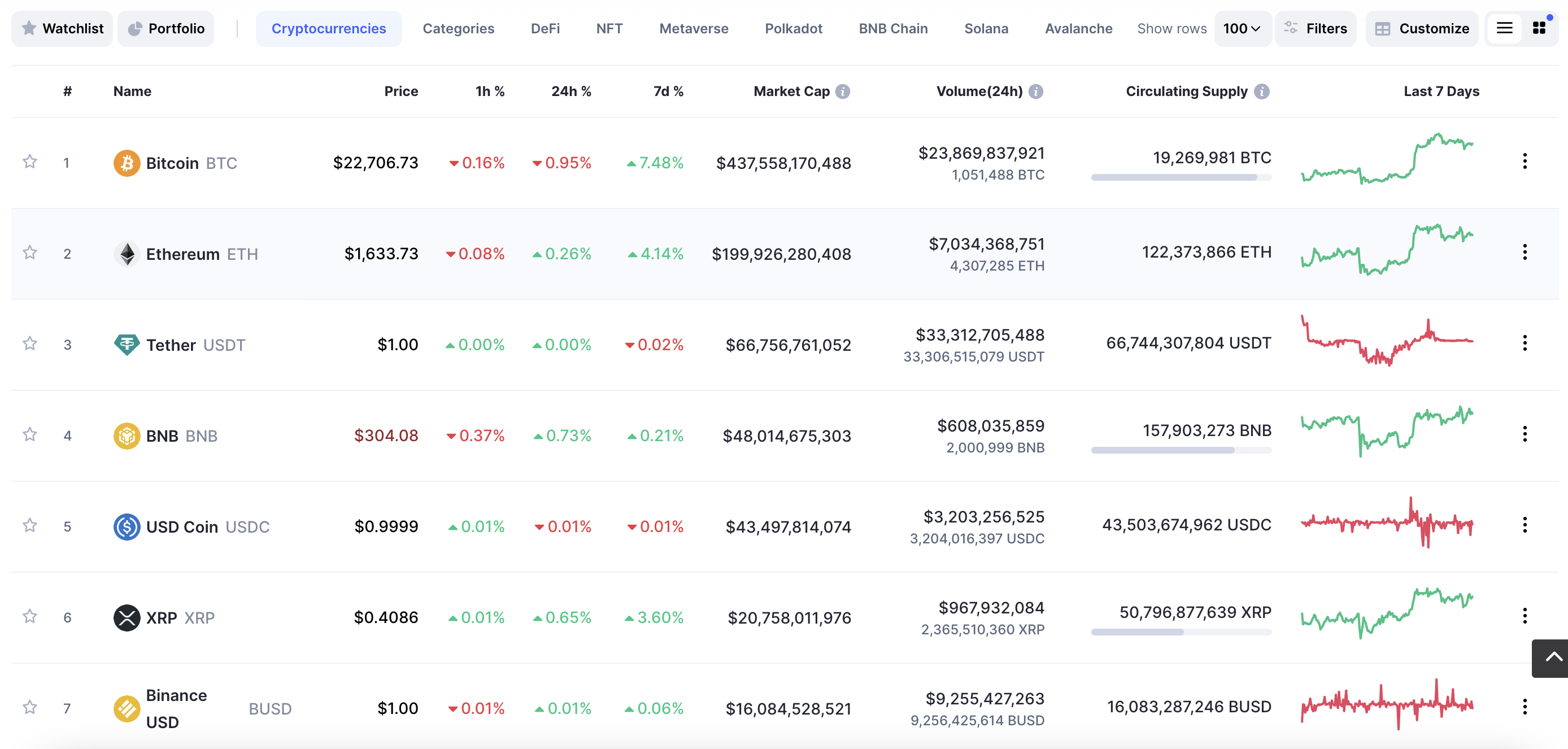
Task: Open Ethereum's 7-day sparkline chart
Action: point(1387,249)
